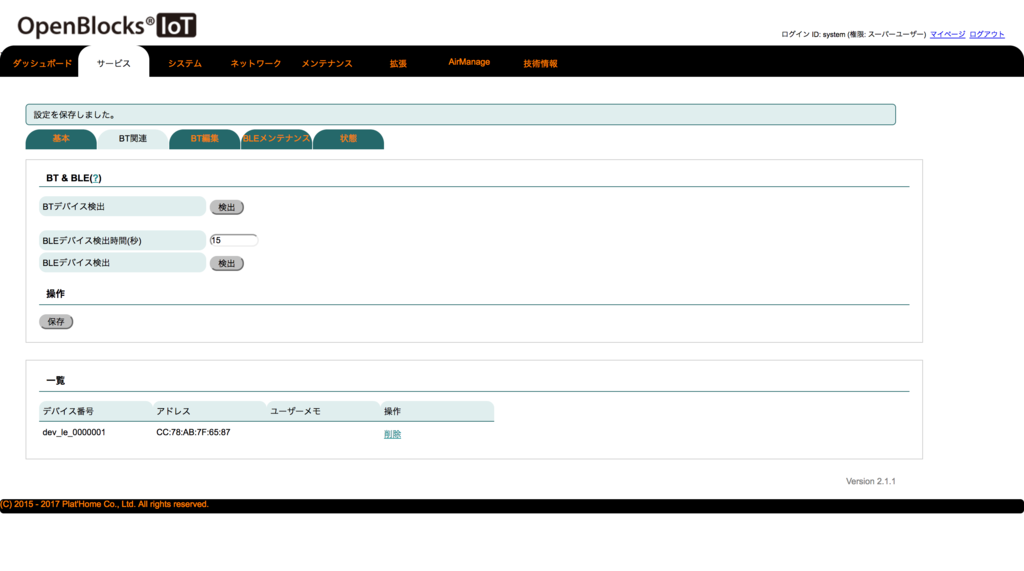Click the Plat'Home copyright footer text
This screenshot has width=1024, height=571.
104,504
